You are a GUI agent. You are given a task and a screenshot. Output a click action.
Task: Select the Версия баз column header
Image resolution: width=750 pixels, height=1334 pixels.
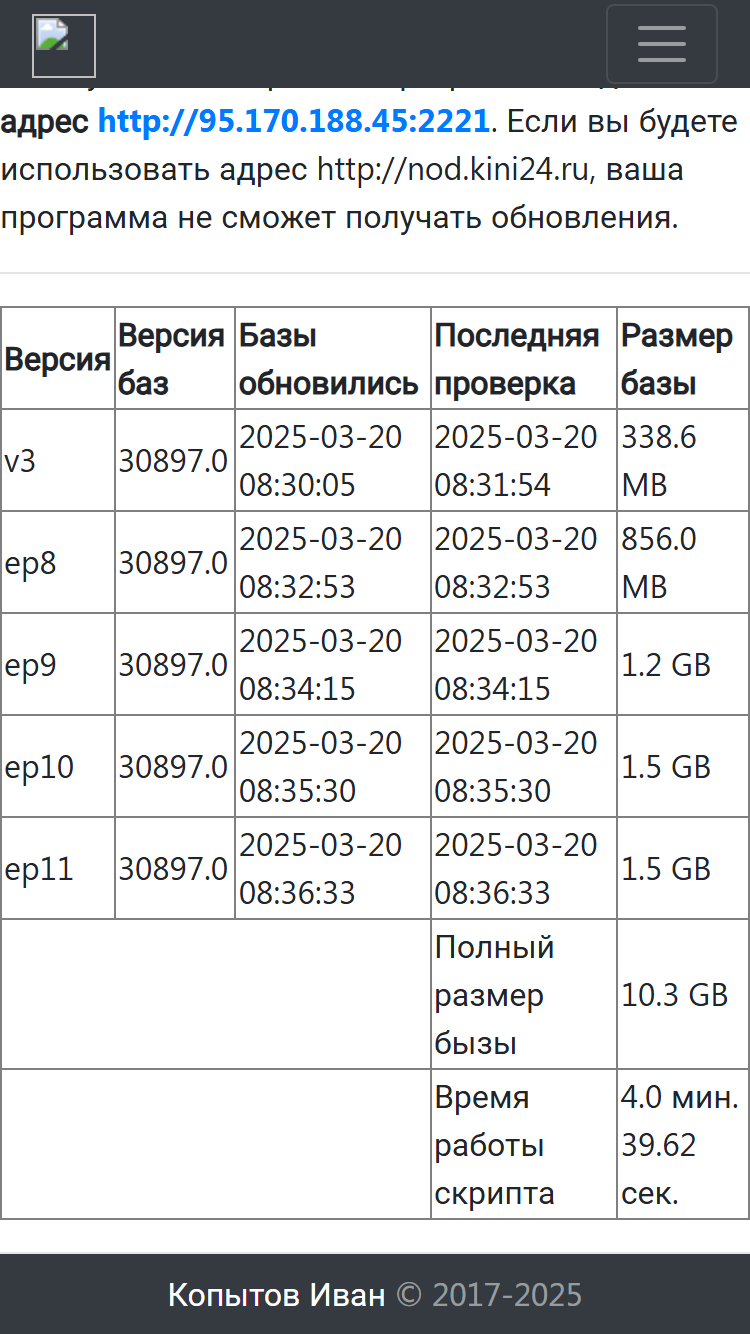(175, 359)
